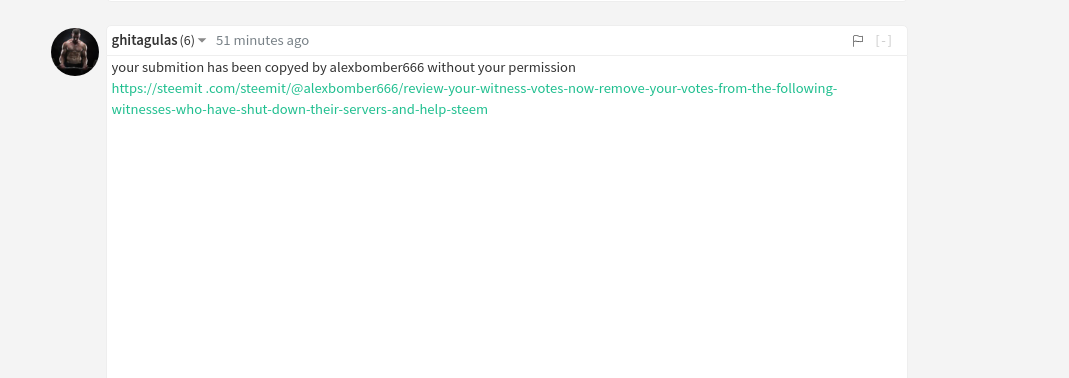Collapse the ghitagulas comment thread
The image size is (1069, 378).
[884, 41]
